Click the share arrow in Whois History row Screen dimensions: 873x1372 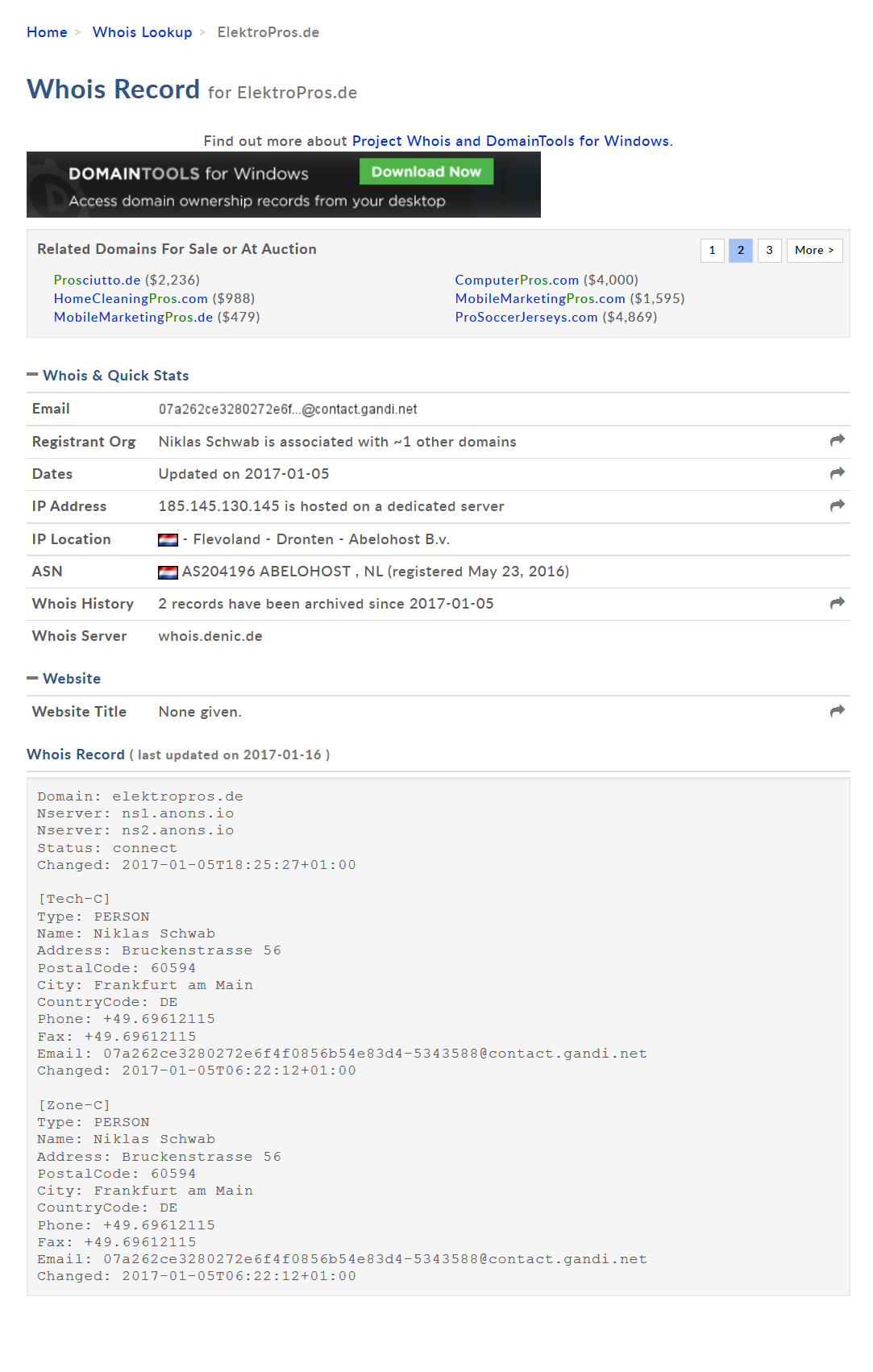(x=837, y=603)
